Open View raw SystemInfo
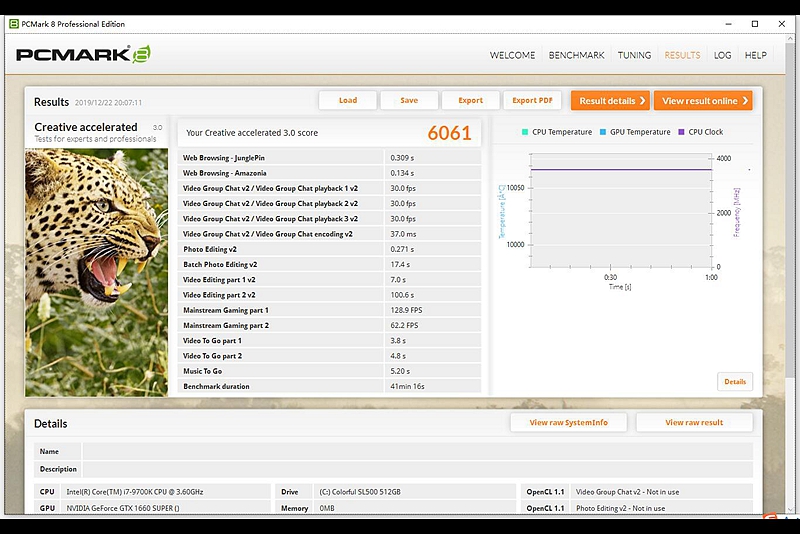800x534 pixels. (568, 423)
